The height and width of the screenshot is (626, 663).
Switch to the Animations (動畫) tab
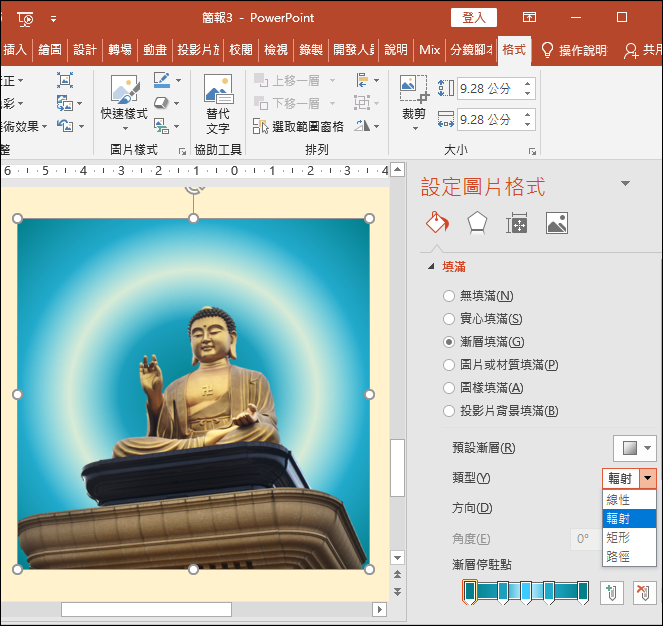tap(155, 50)
